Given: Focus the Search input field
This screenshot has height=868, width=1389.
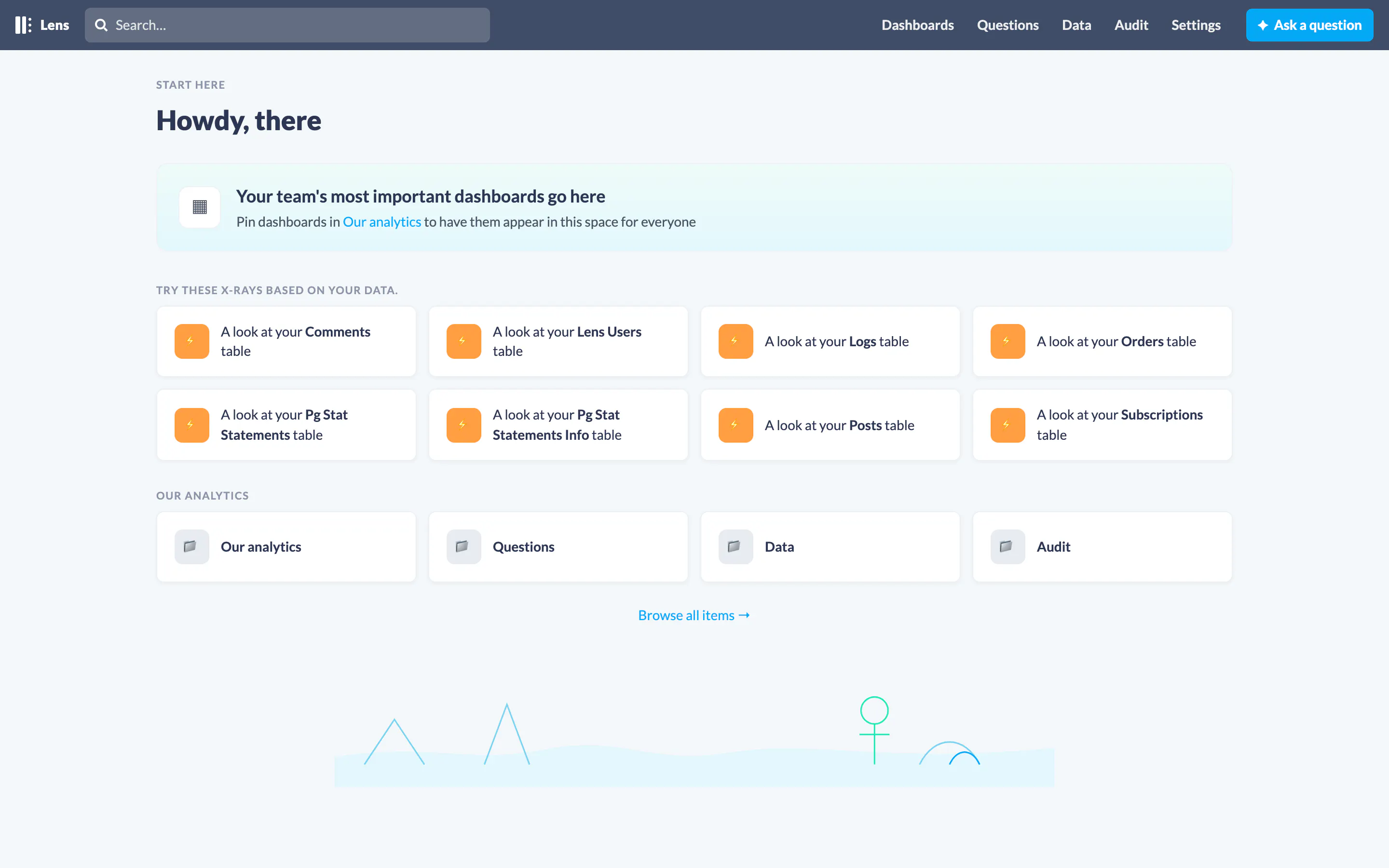Looking at the screenshot, I should pyautogui.click(x=287, y=25).
